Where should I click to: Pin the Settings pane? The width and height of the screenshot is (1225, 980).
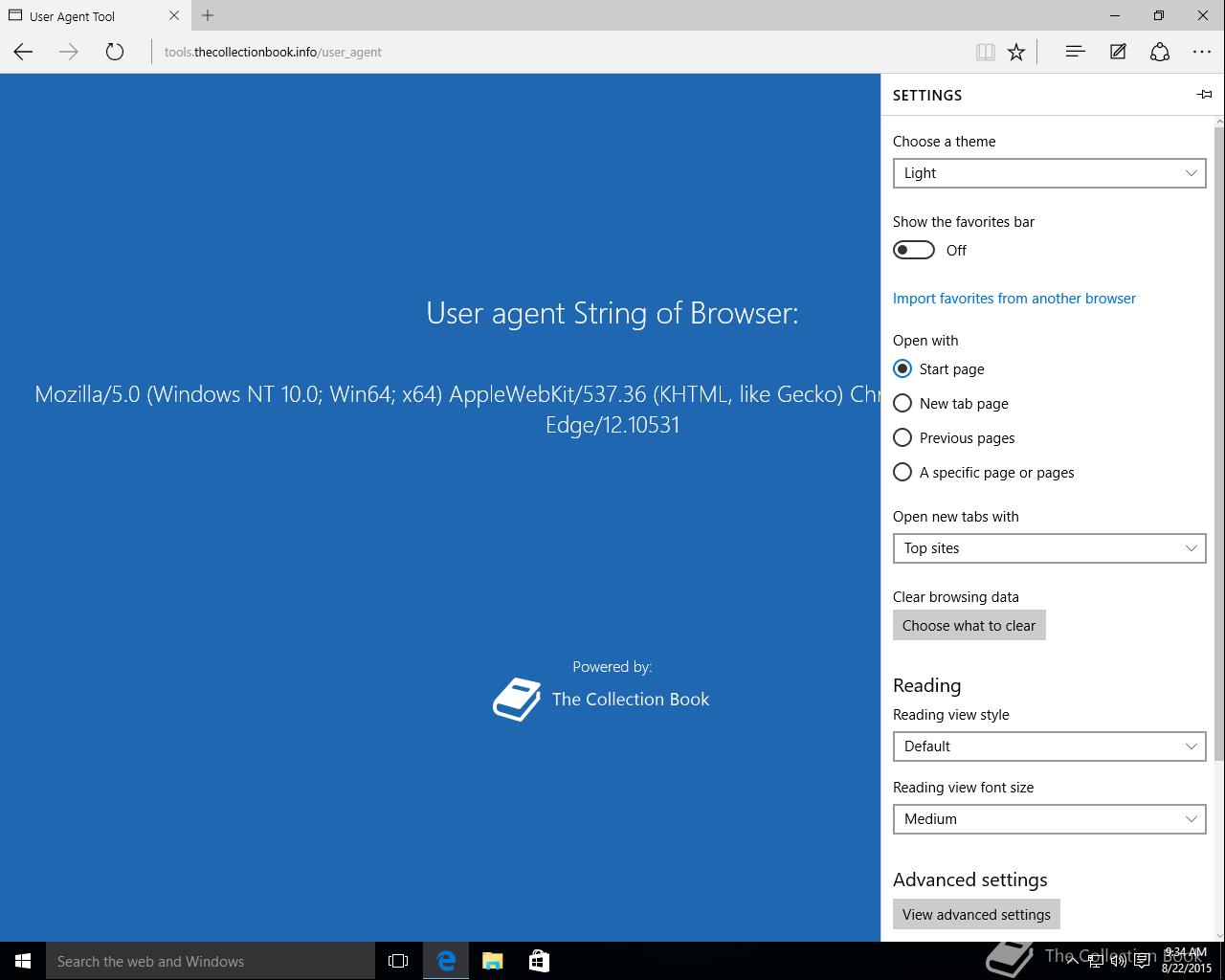point(1204,94)
